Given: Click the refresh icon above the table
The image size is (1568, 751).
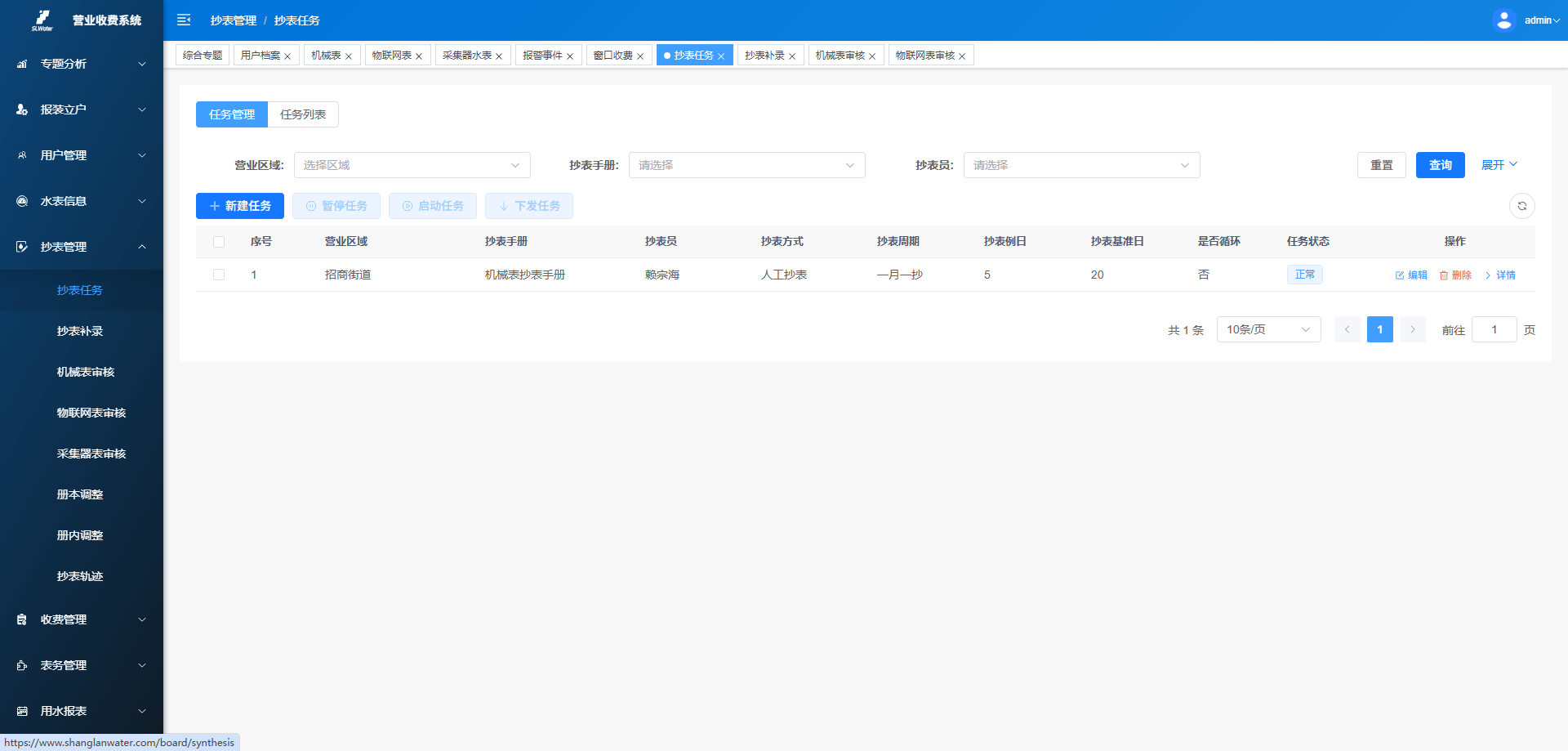Looking at the screenshot, I should point(1521,206).
